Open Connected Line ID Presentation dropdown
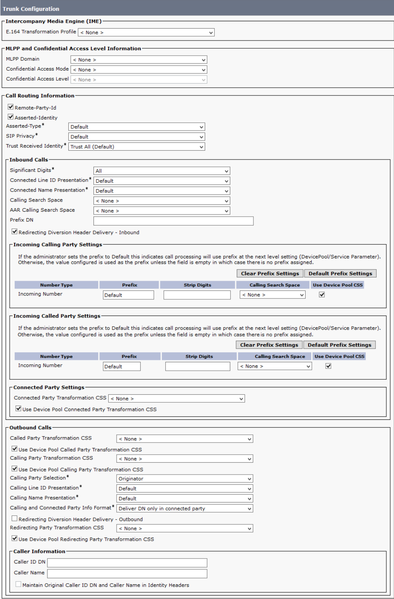The width and height of the screenshot is (394, 599). 162,181
